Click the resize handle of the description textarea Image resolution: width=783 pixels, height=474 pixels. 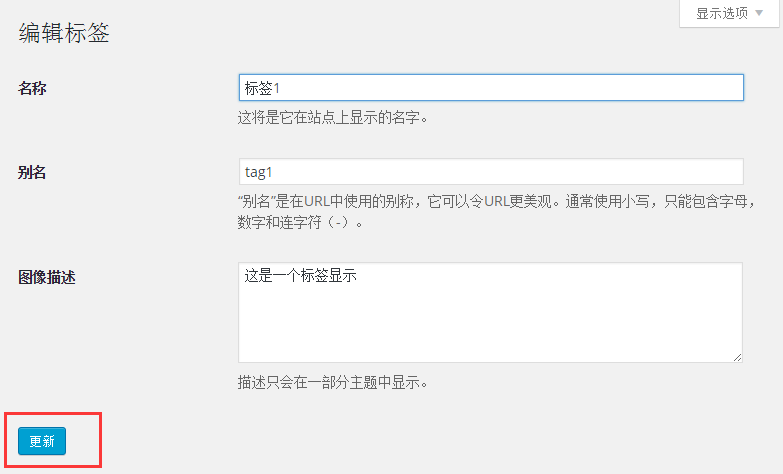(736, 355)
